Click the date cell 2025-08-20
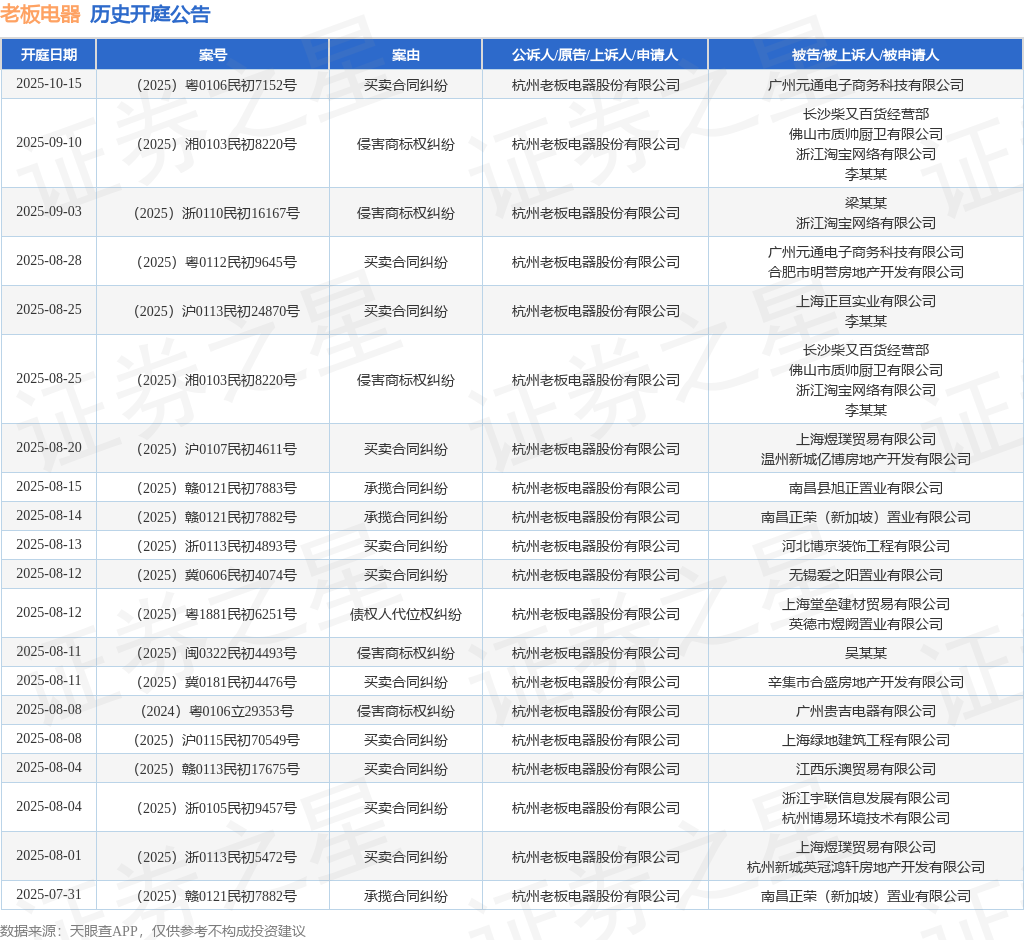This screenshot has height=940, width=1024. coord(49,447)
